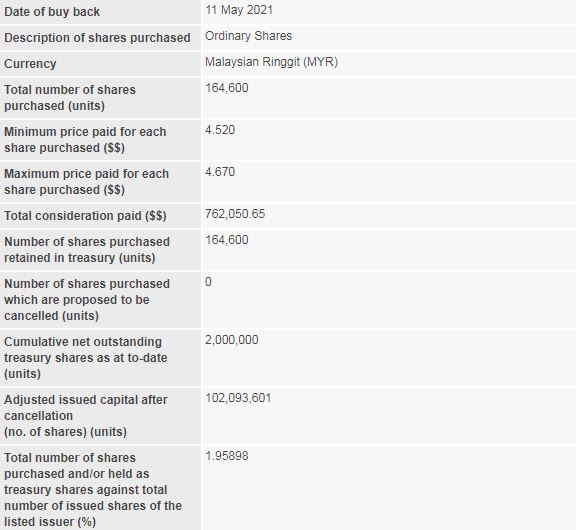Click shares retained in treasury label
The height and width of the screenshot is (530, 576).
[x=87, y=250]
